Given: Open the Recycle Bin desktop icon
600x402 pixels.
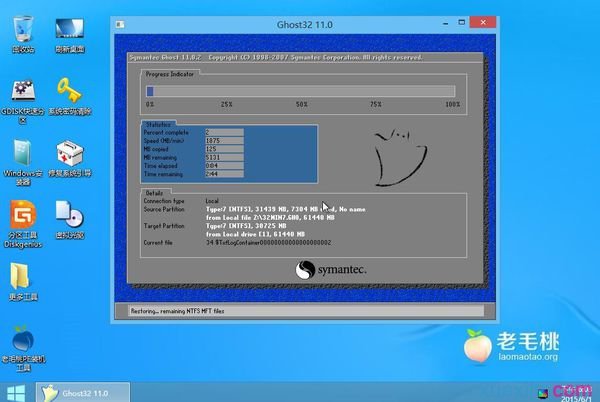Looking at the screenshot, I should (23, 34).
